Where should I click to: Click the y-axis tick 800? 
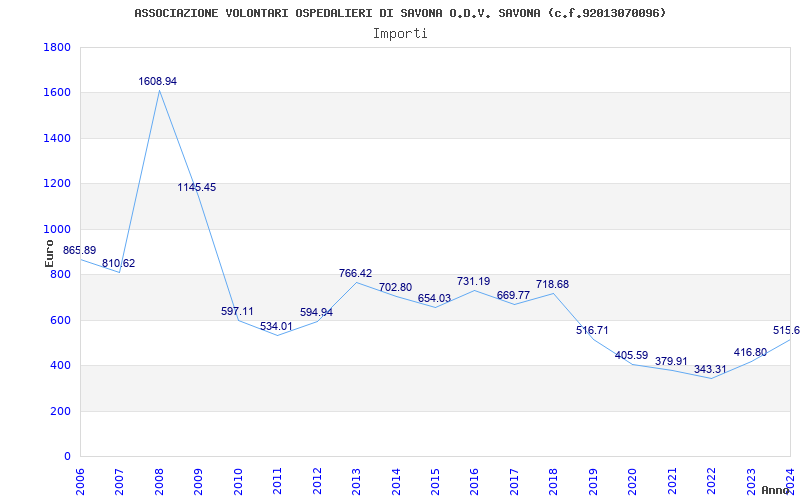[60, 274]
